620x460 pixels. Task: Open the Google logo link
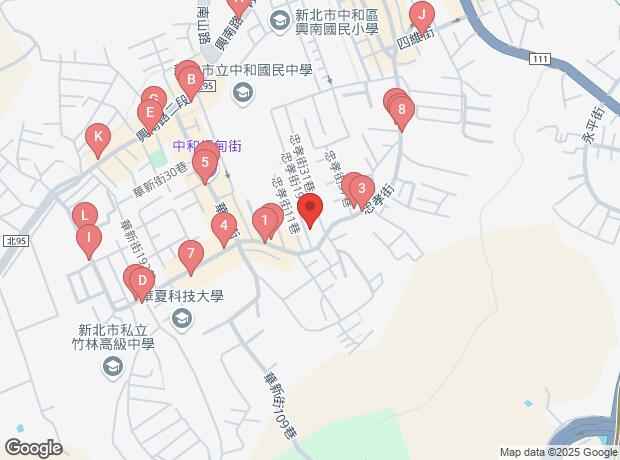[34, 449]
